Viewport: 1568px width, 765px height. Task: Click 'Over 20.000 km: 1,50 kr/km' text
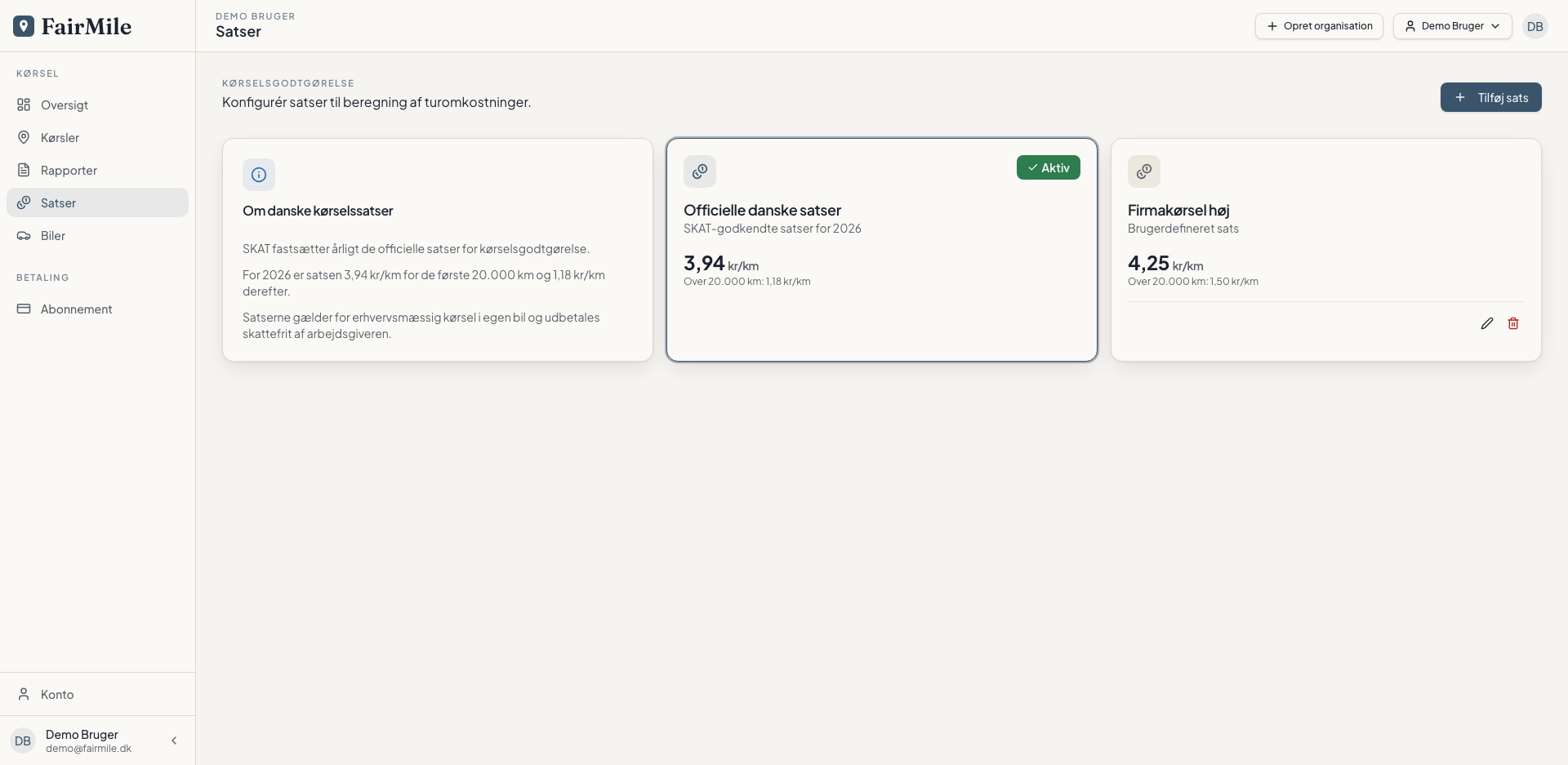tap(1193, 282)
